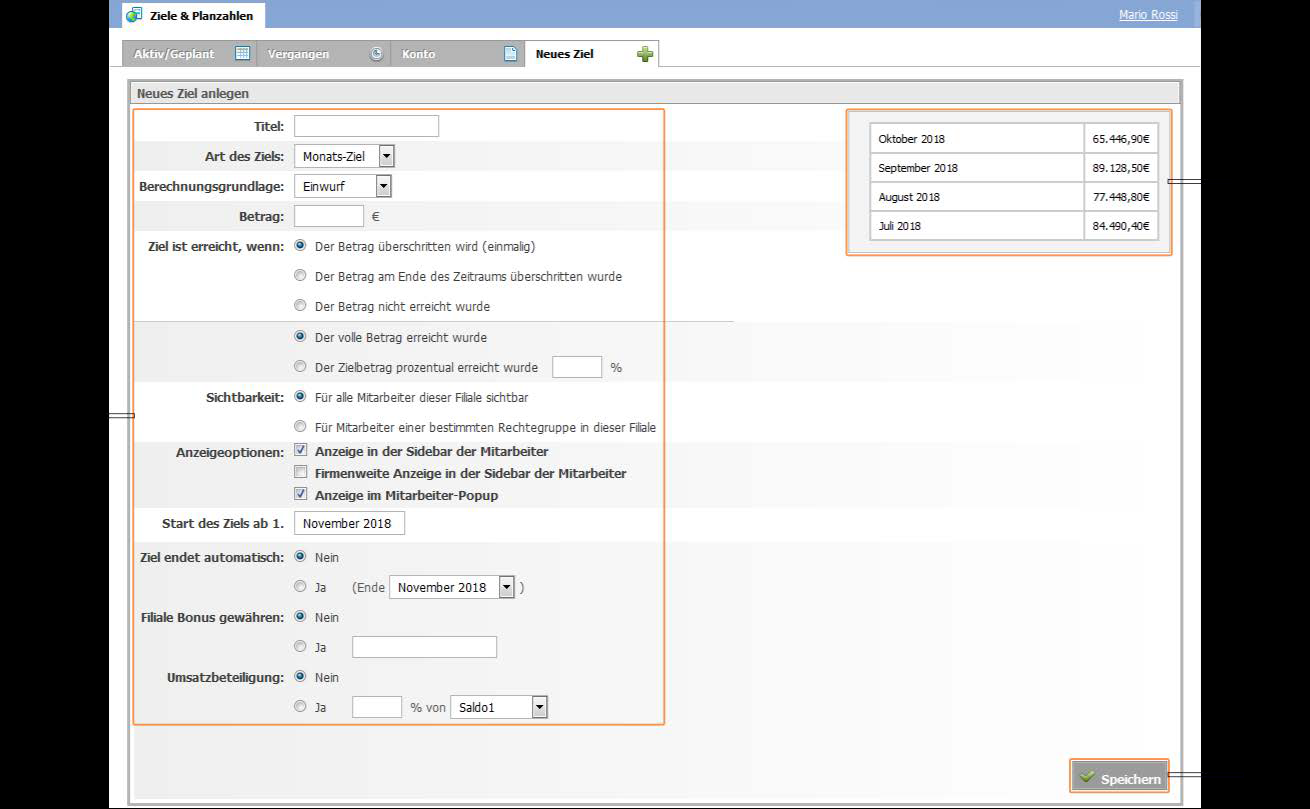The image size is (1310, 809).
Task: Click the Ziele & Planzahlen globe icon
Action: (x=134, y=15)
